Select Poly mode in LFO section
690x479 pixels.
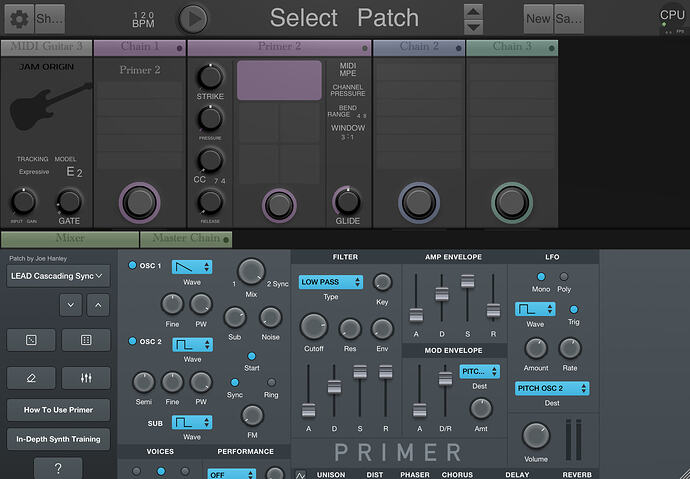tap(564, 276)
